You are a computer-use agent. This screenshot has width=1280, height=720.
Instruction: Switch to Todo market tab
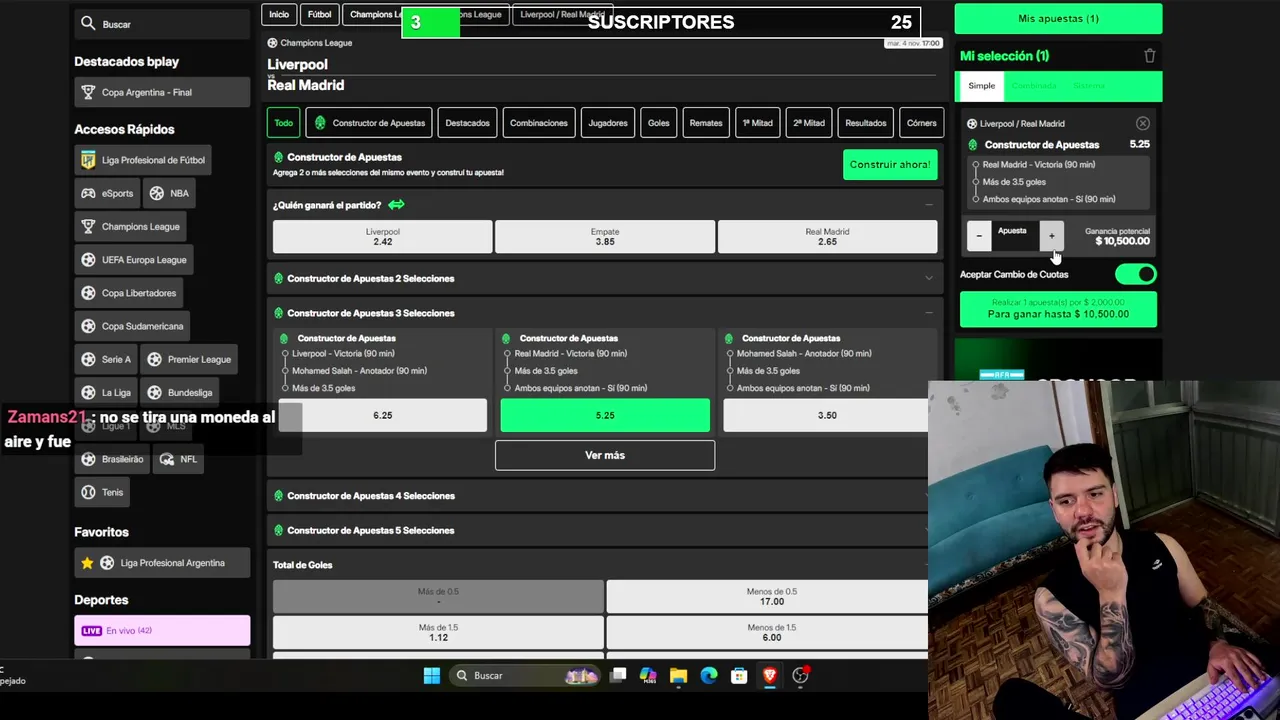tap(284, 123)
